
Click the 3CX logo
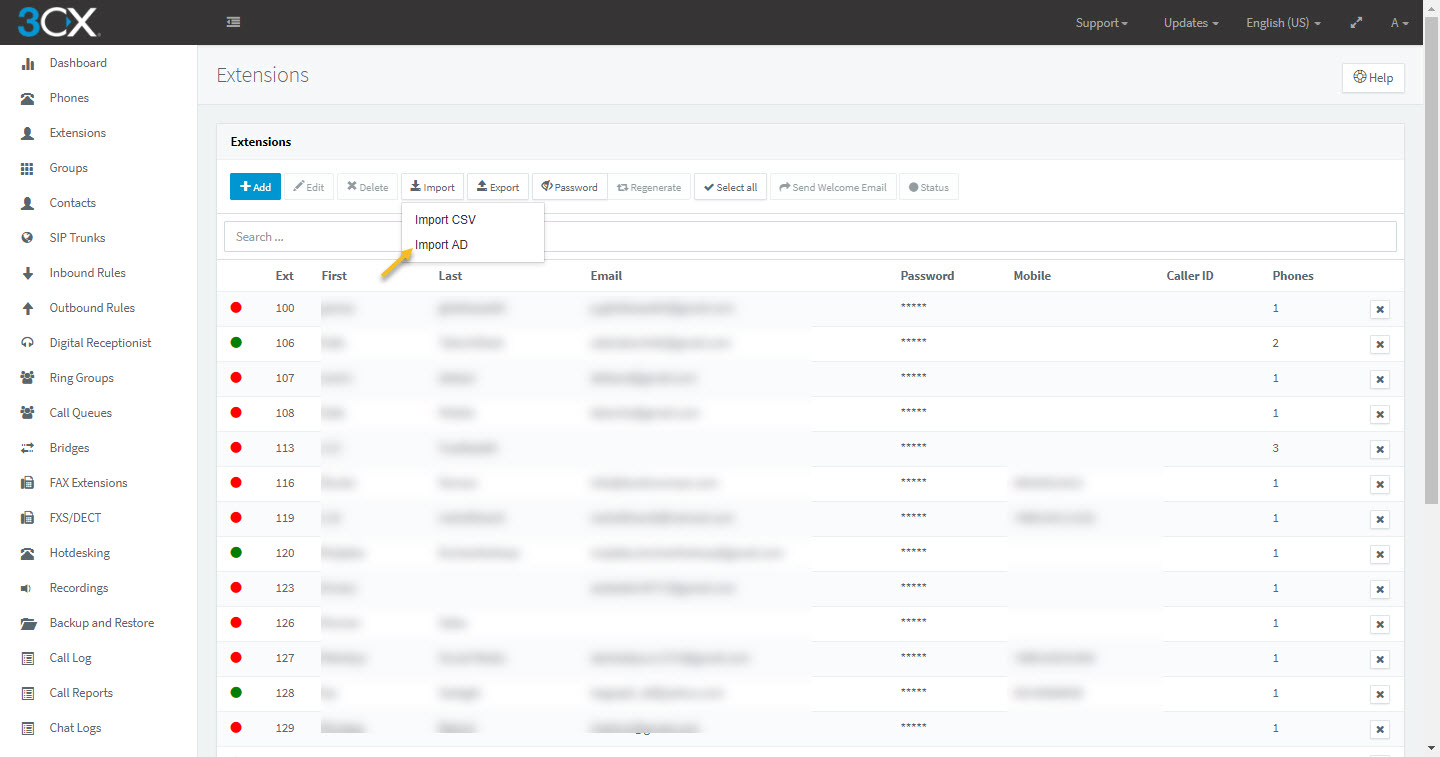pyautogui.click(x=58, y=21)
